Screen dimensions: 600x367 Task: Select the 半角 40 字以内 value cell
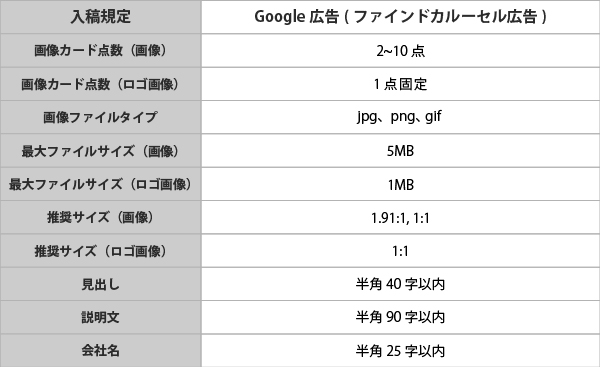click(x=400, y=284)
